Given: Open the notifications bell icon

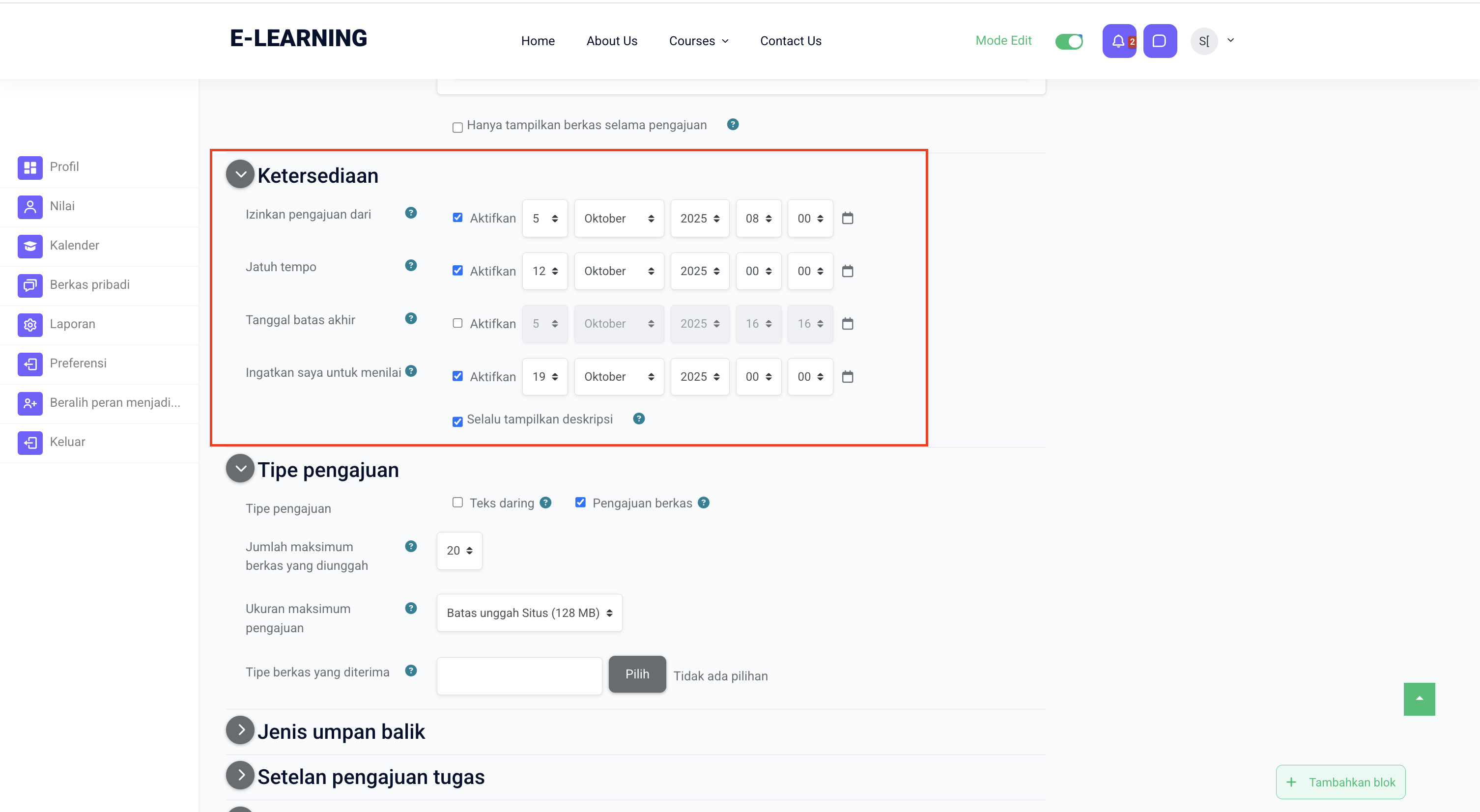Looking at the screenshot, I should [x=1118, y=41].
